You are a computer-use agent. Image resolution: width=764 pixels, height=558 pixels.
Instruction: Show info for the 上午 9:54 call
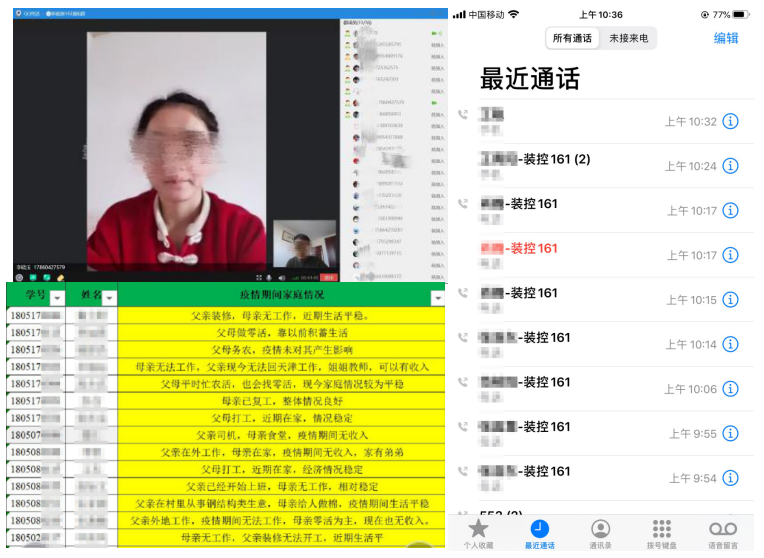point(731,478)
